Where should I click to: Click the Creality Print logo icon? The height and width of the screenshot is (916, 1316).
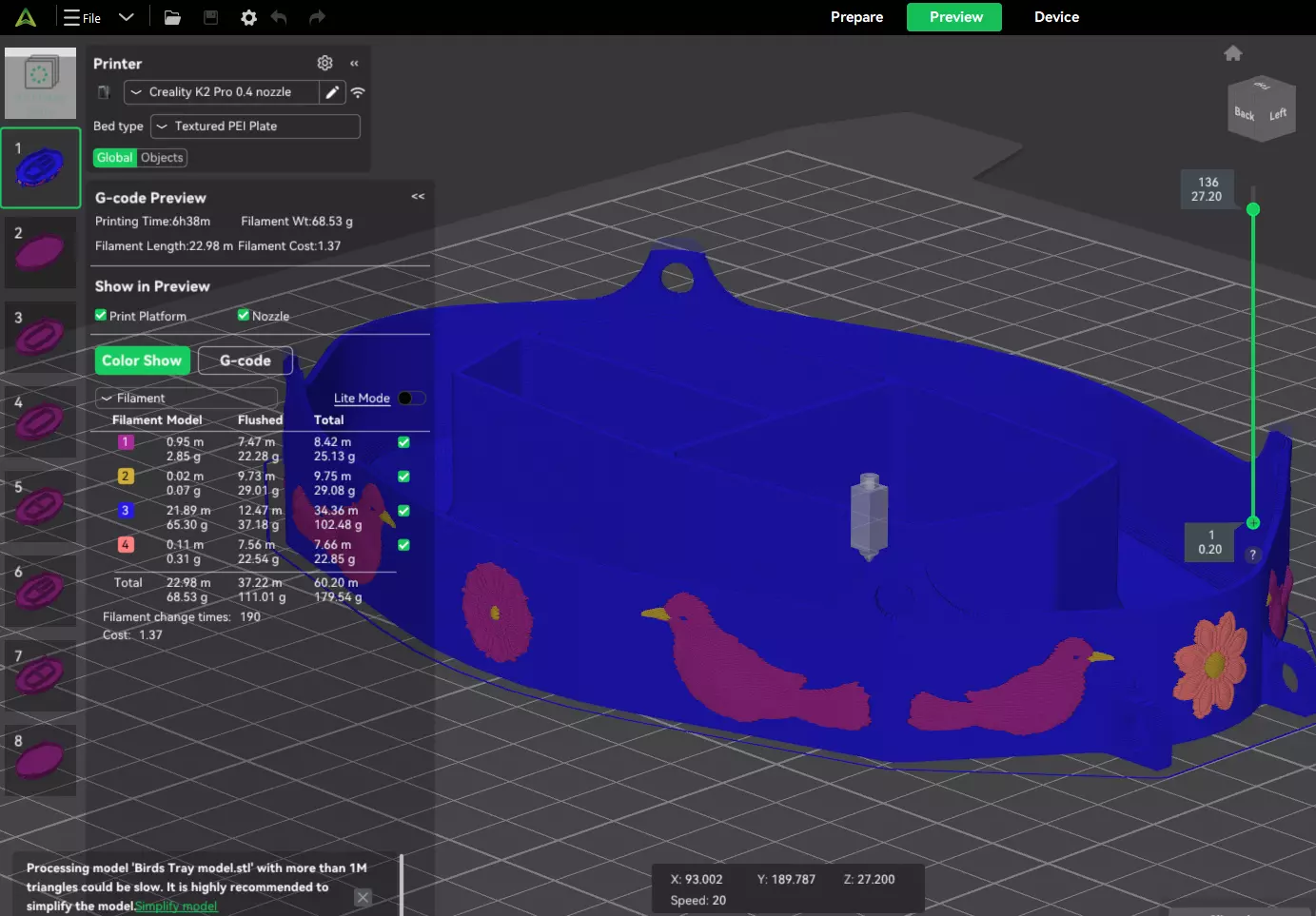(26, 17)
